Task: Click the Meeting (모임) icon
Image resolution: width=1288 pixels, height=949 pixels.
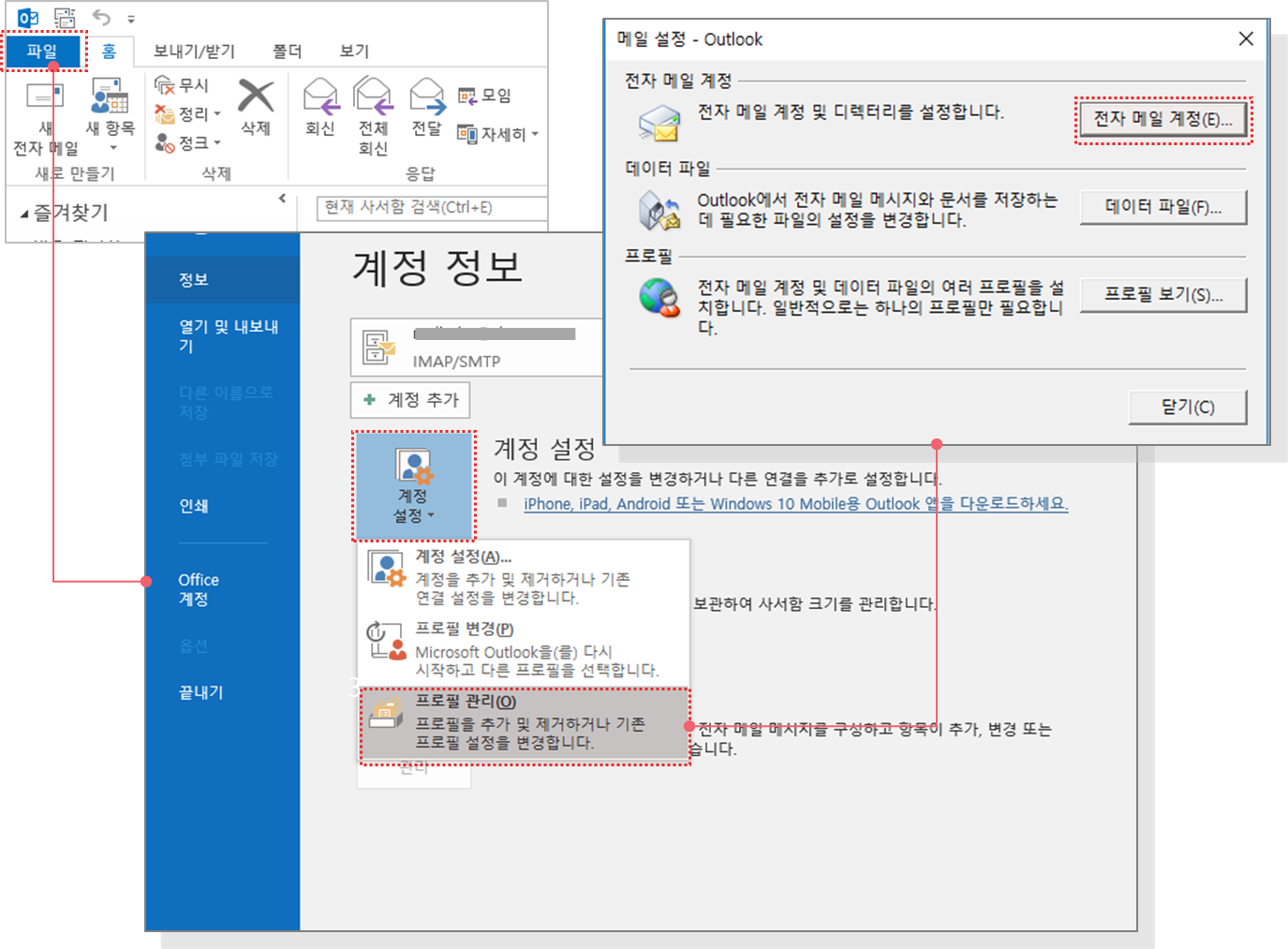Action: (x=467, y=96)
